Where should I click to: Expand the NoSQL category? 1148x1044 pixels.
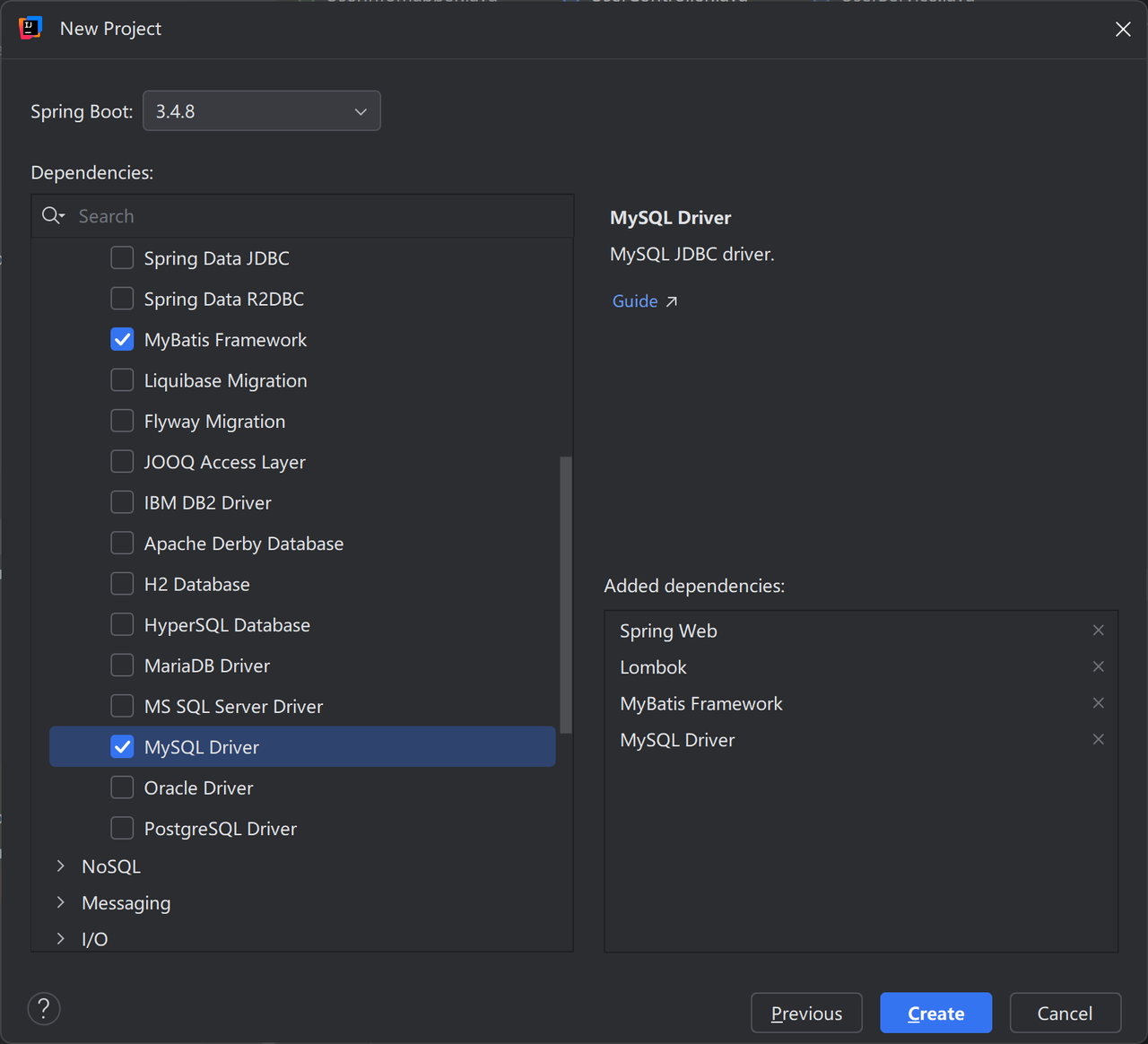pos(61,866)
